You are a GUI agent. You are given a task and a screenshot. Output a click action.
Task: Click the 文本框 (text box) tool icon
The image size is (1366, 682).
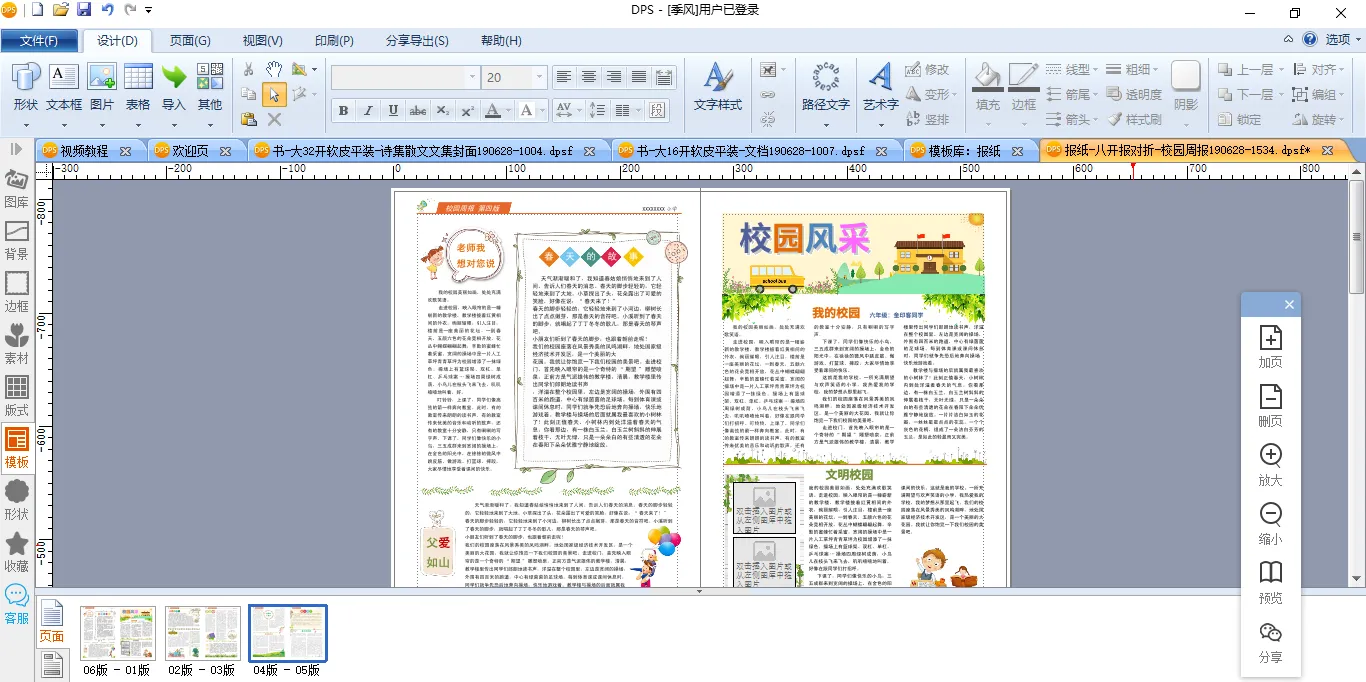tap(64, 78)
